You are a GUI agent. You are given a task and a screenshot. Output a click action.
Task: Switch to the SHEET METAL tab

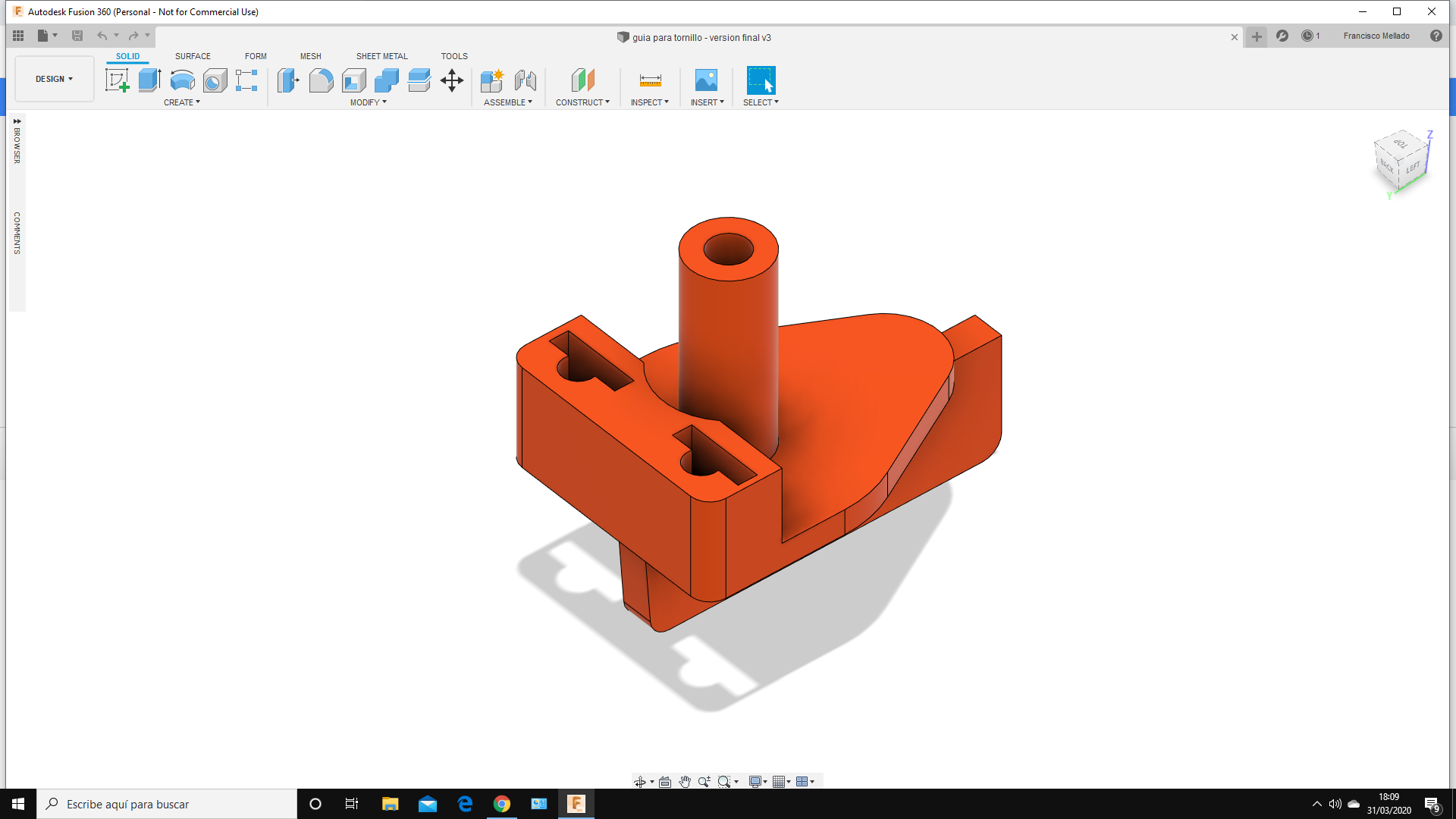(381, 56)
